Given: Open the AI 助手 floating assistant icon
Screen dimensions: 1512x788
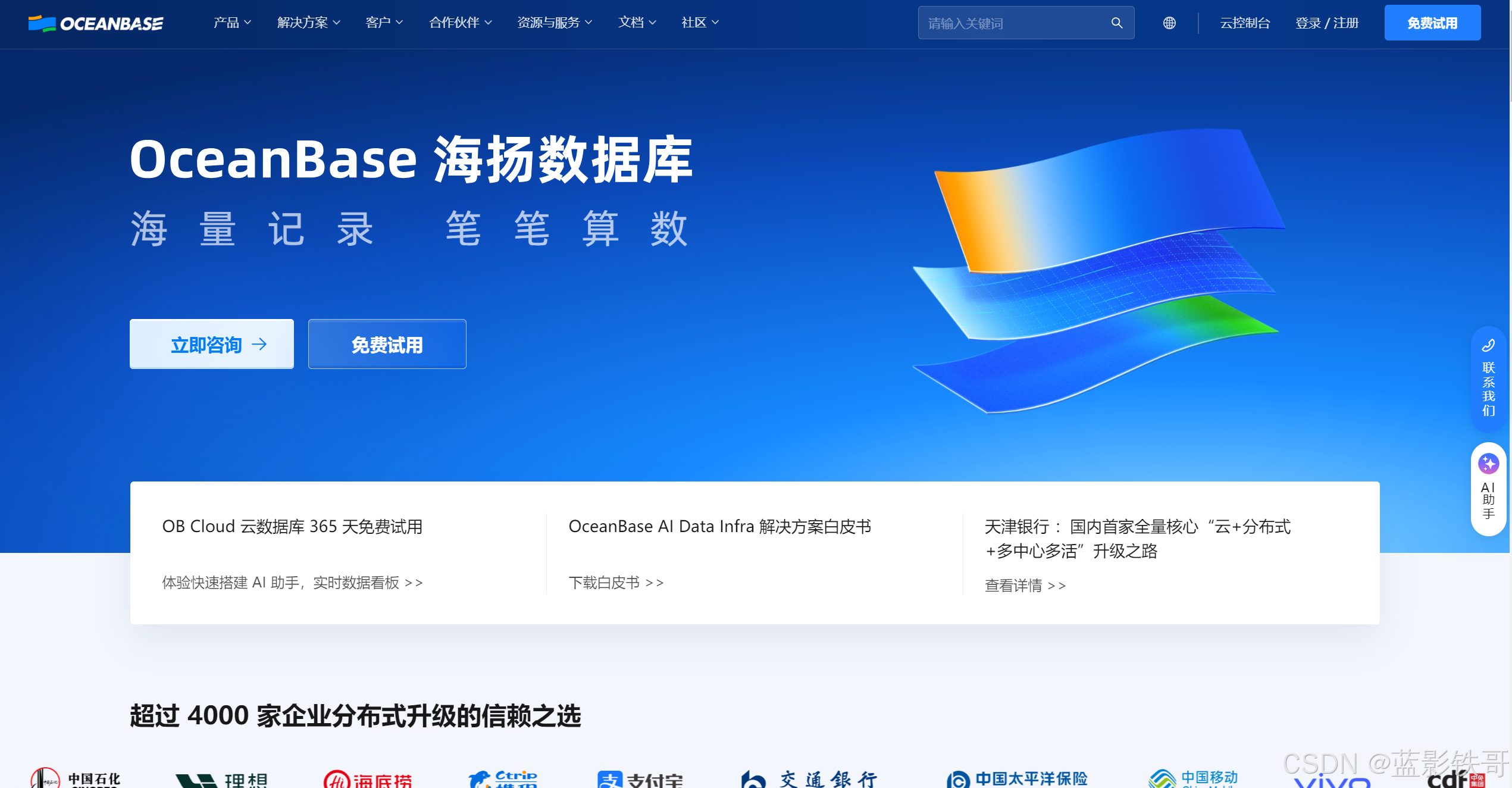Looking at the screenshot, I should tap(1488, 464).
